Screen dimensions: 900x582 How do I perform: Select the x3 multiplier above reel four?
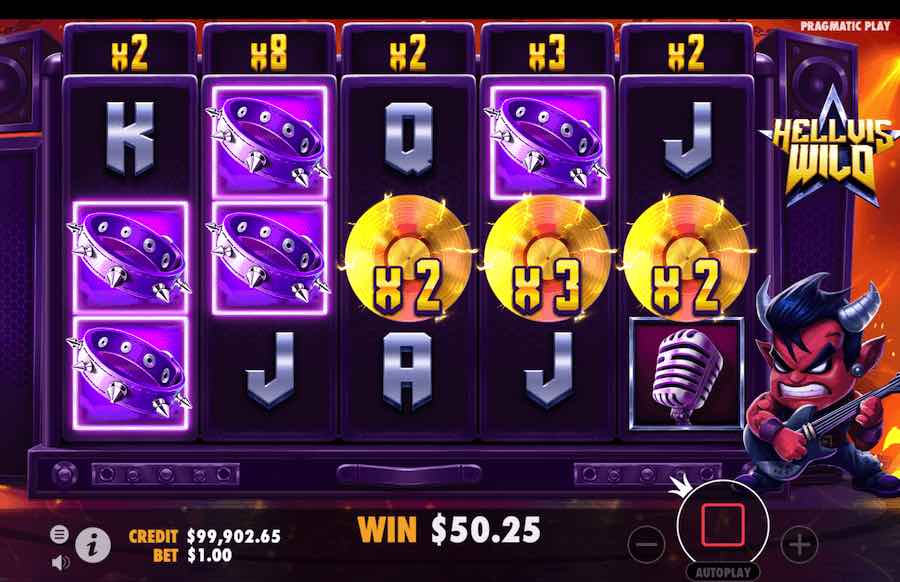547,53
